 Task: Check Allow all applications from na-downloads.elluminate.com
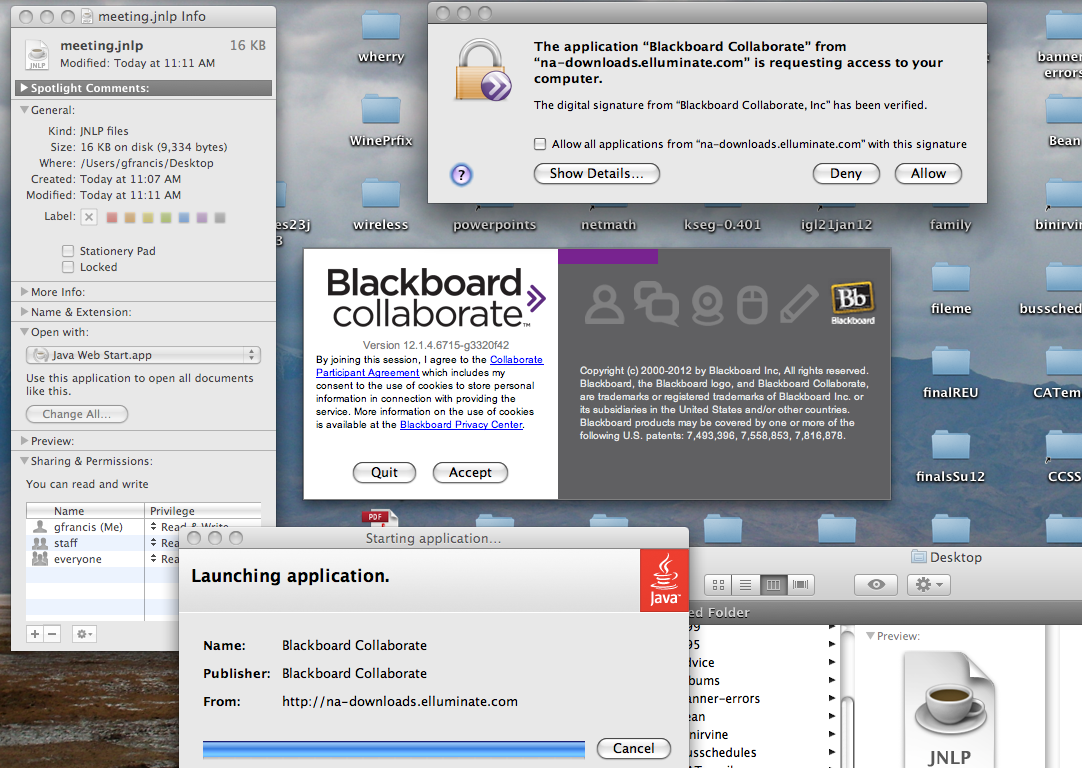point(541,144)
